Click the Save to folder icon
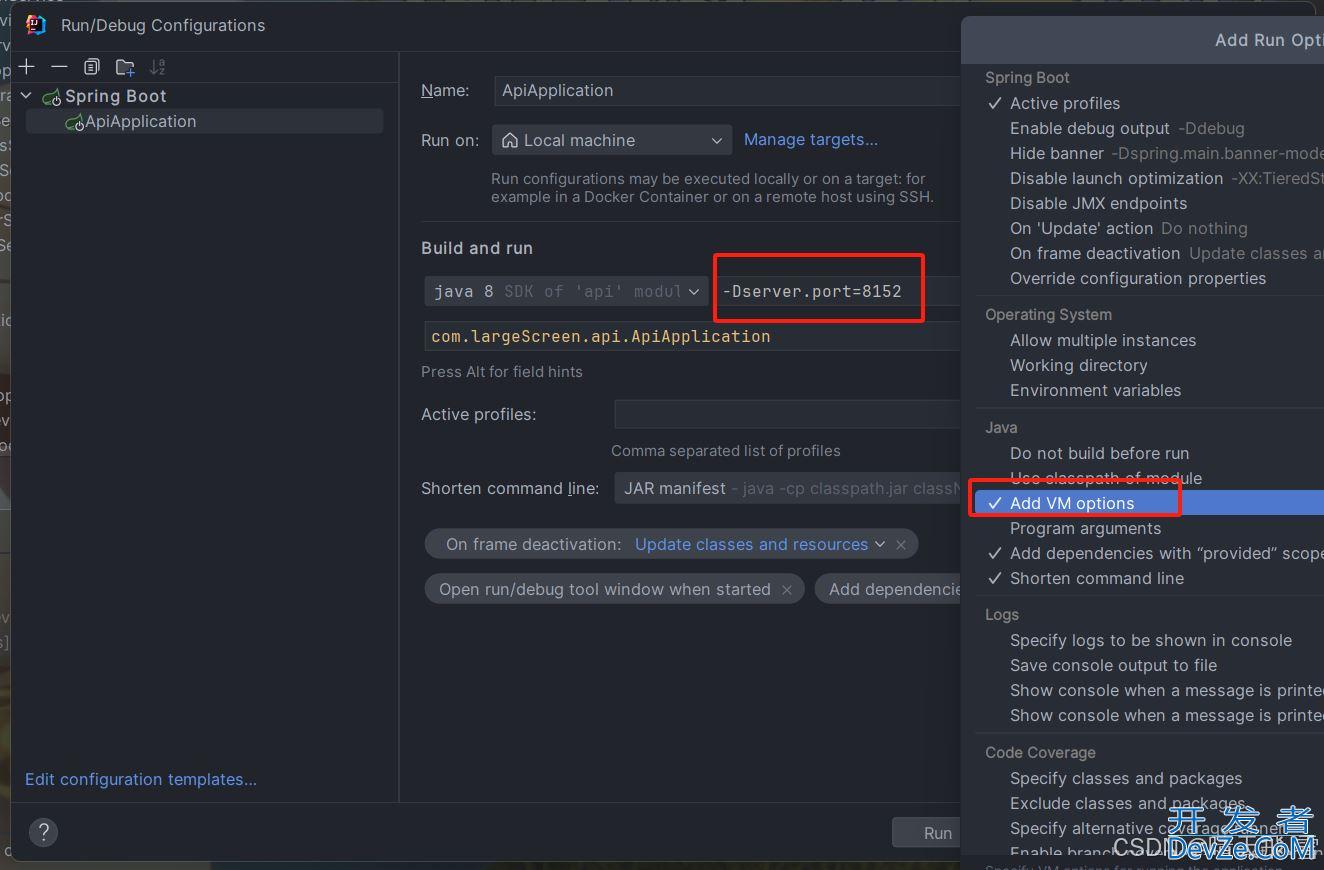The height and width of the screenshot is (870, 1324). [x=125, y=67]
